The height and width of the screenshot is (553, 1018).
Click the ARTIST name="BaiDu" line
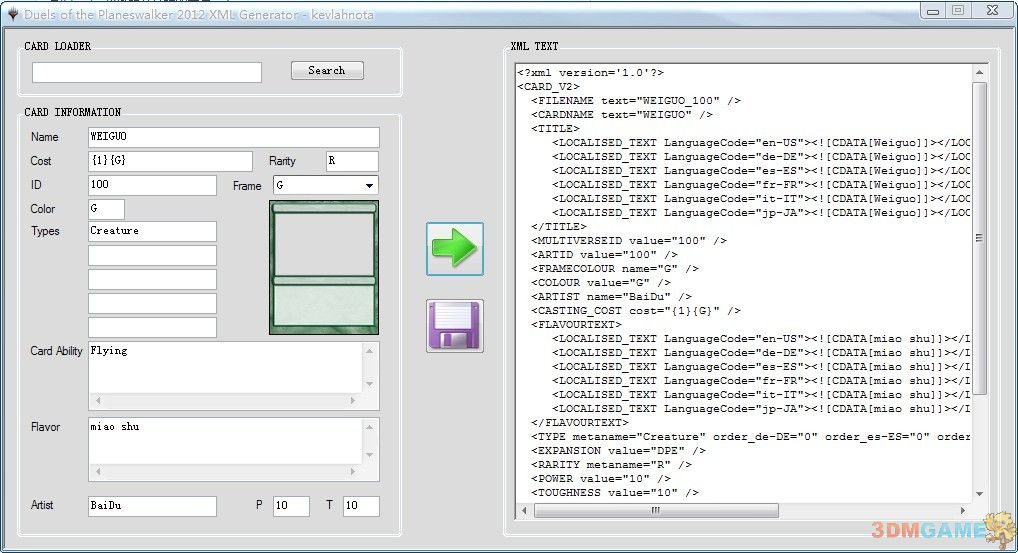[612, 297]
